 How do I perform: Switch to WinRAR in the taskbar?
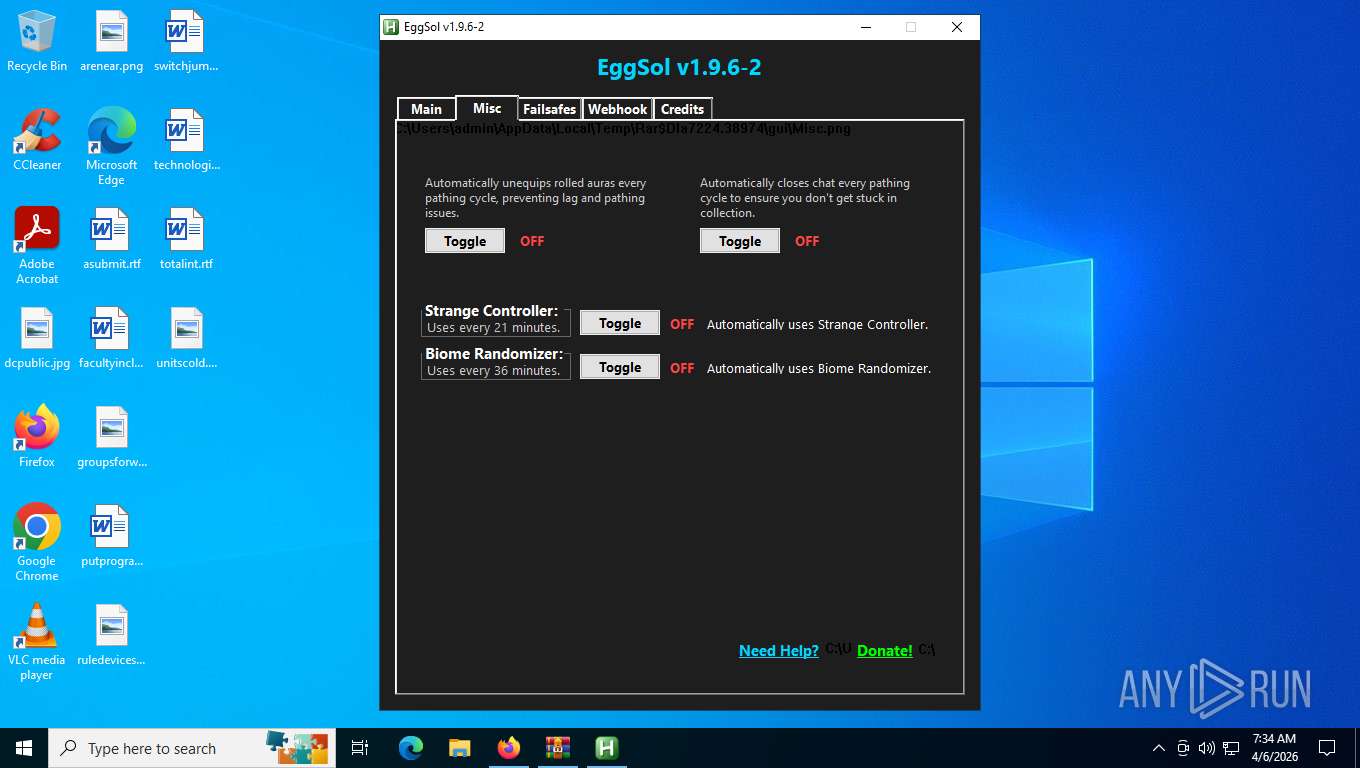click(x=558, y=748)
